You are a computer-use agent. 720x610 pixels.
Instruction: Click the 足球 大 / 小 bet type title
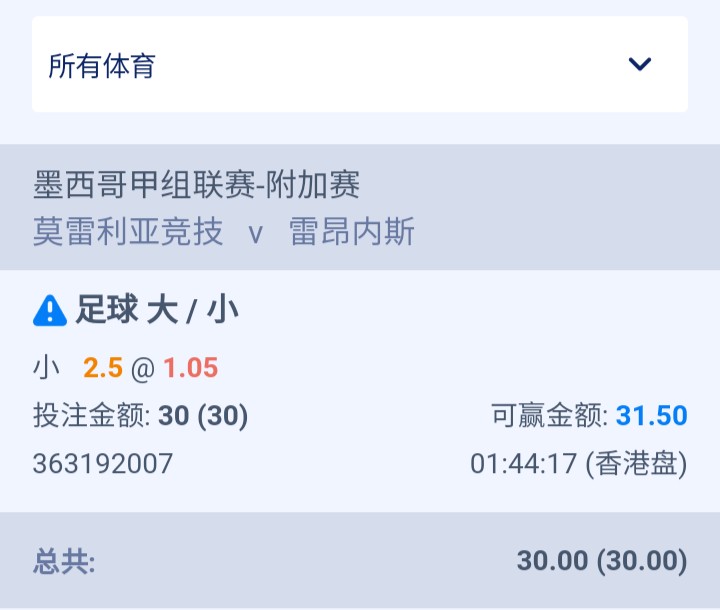[x=157, y=310]
